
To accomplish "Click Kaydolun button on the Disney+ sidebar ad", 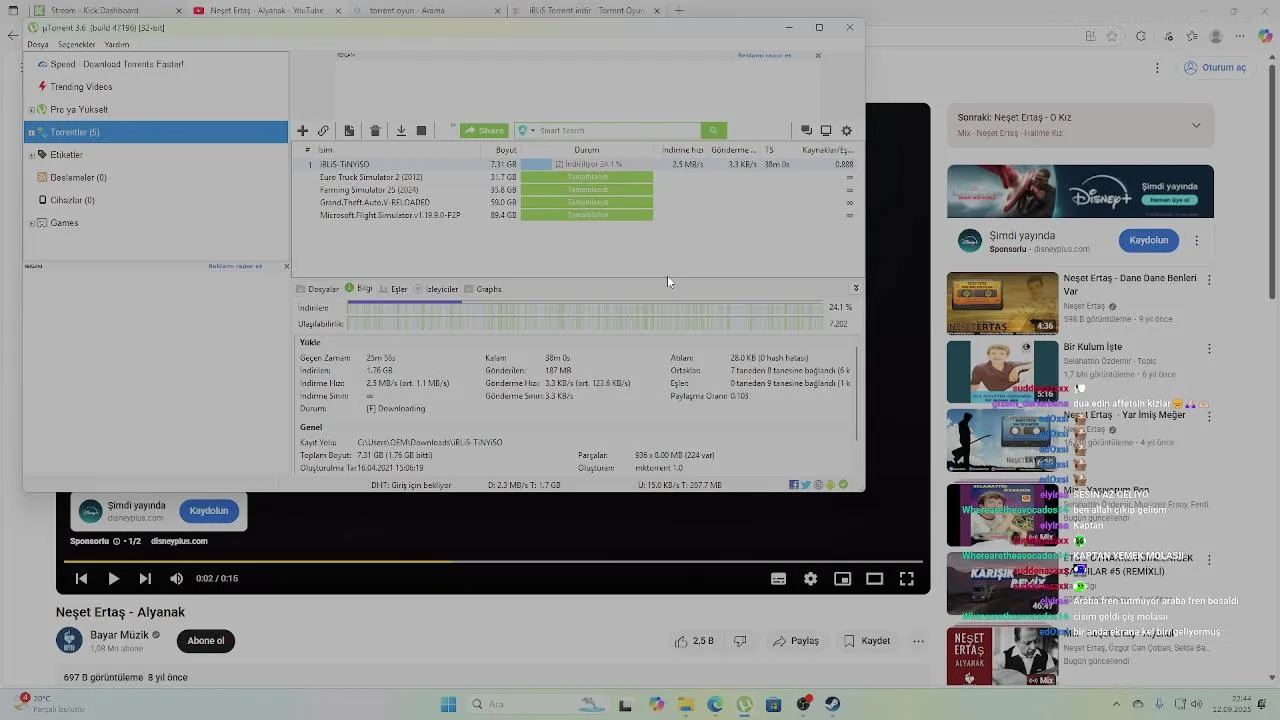I will [1148, 240].
